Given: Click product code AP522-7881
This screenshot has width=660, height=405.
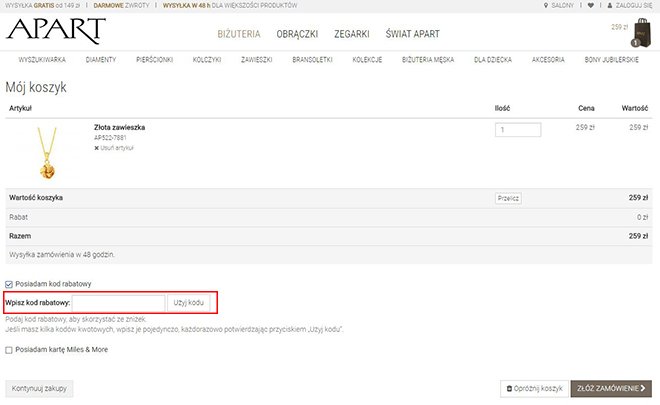Looking at the screenshot, I should click(110, 138).
